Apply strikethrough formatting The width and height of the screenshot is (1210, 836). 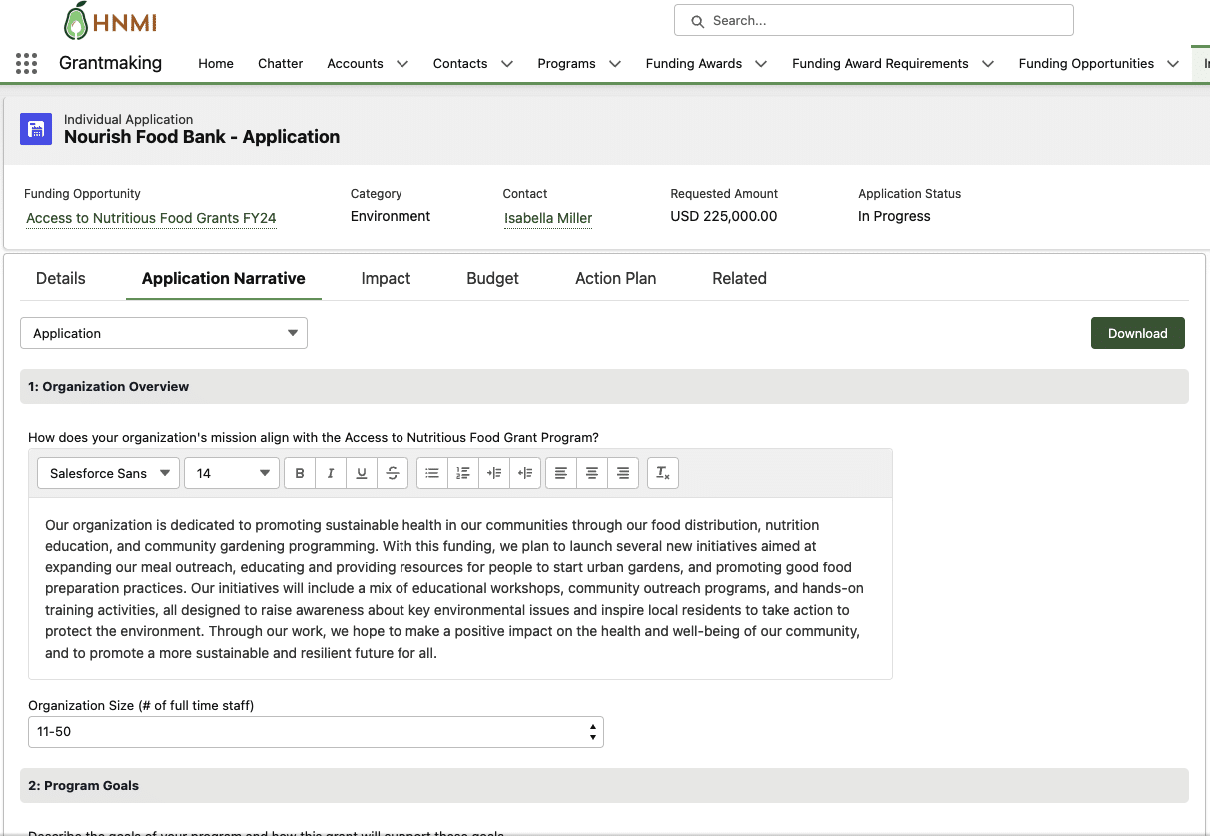tap(393, 473)
